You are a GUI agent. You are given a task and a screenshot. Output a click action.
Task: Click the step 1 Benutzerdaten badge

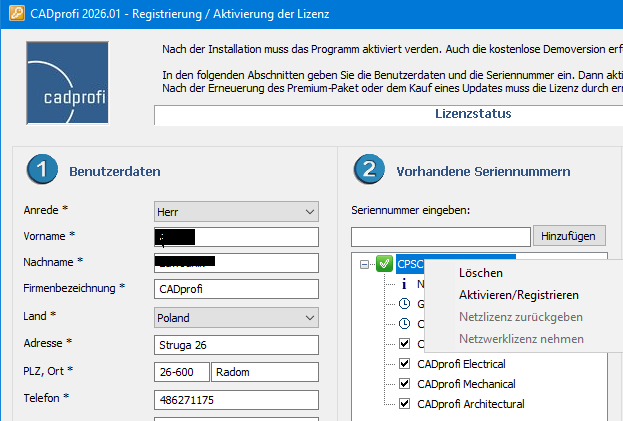point(42,170)
